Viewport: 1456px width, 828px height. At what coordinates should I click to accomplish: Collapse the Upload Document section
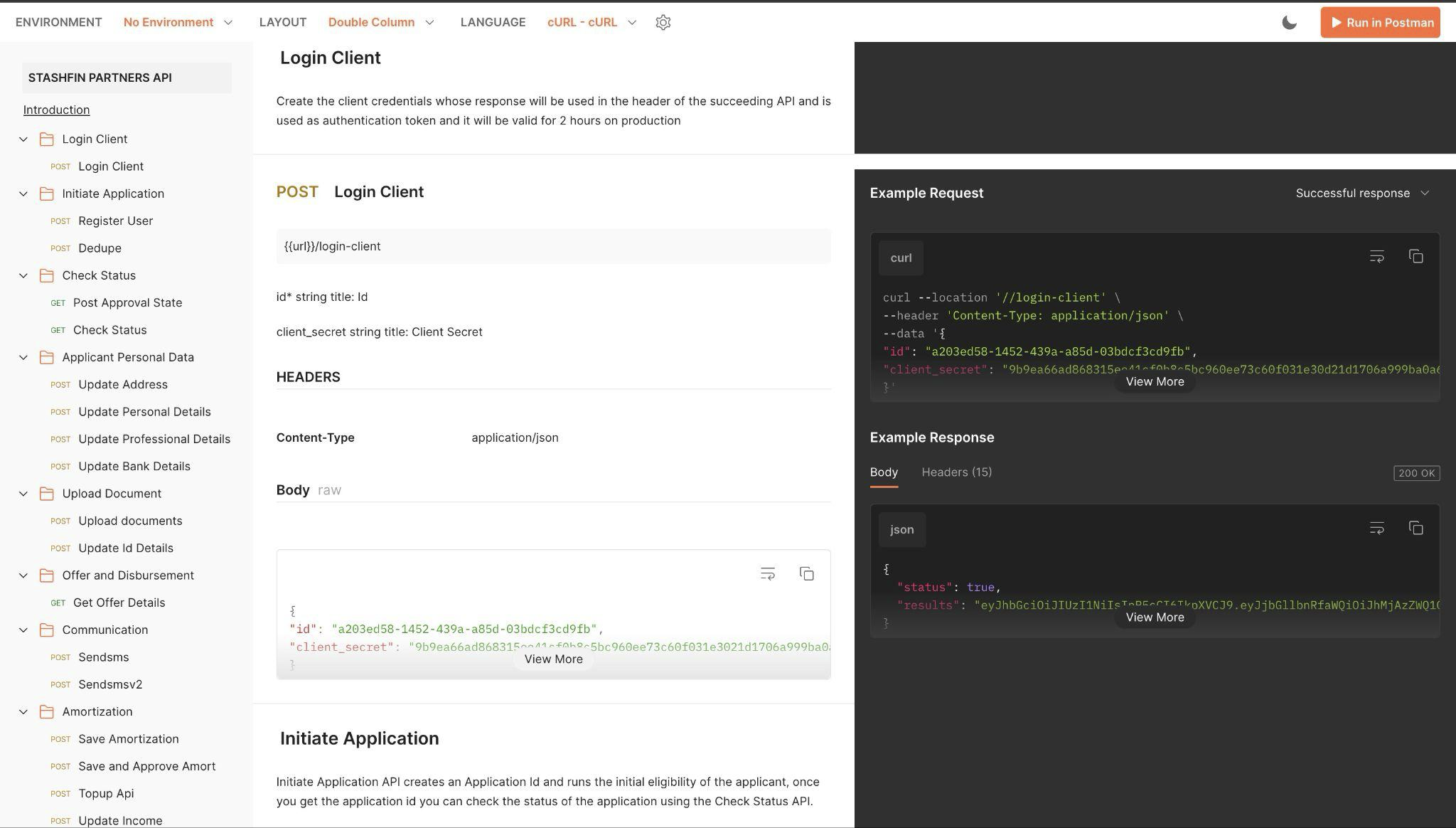tap(22, 493)
